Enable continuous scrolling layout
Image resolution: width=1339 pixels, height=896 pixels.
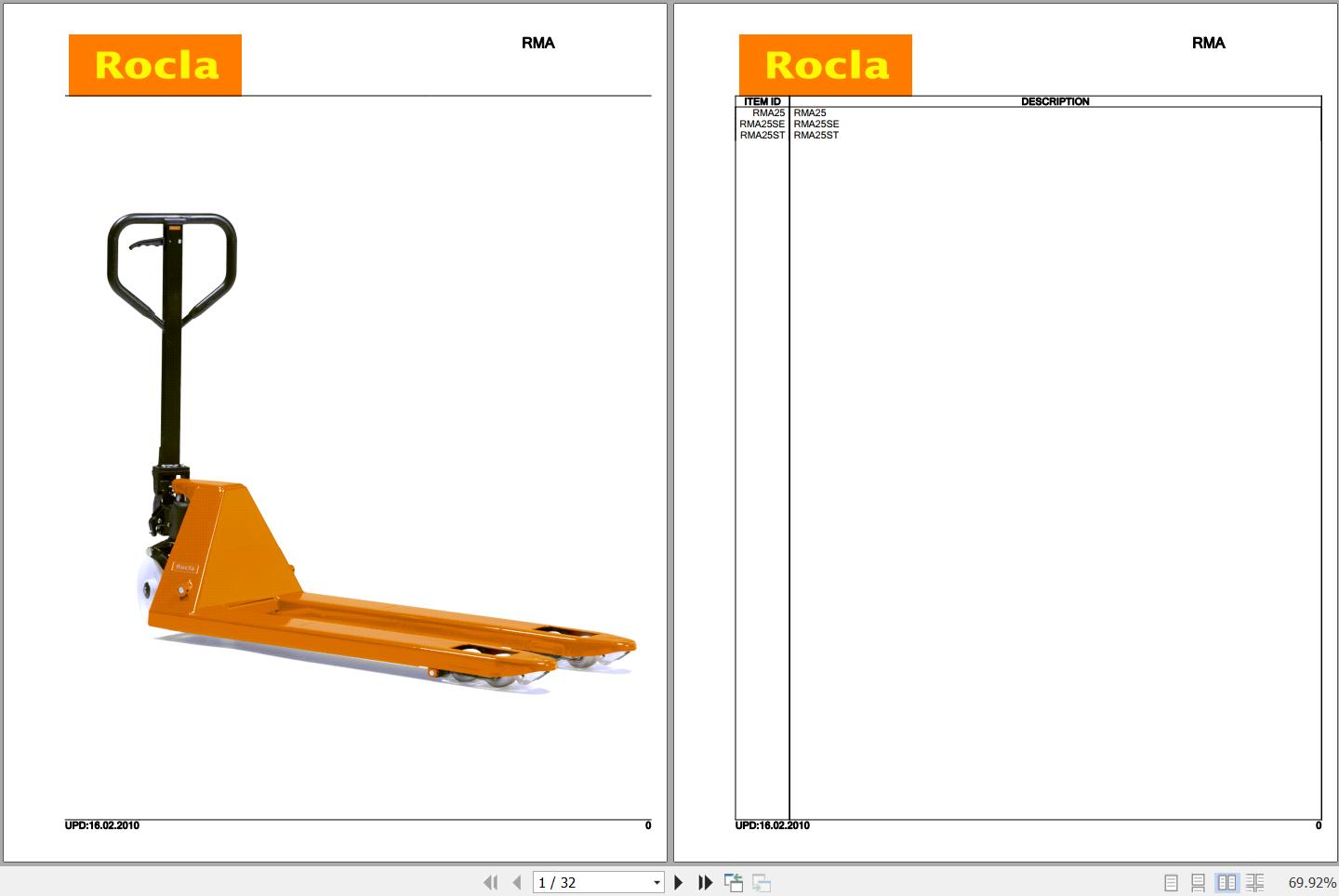[x=1199, y=882]
